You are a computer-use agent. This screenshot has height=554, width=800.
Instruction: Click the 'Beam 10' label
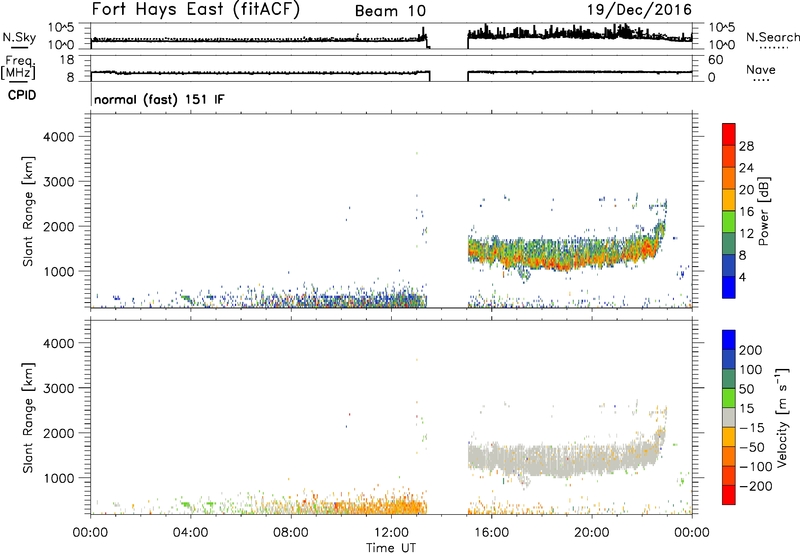390,11
